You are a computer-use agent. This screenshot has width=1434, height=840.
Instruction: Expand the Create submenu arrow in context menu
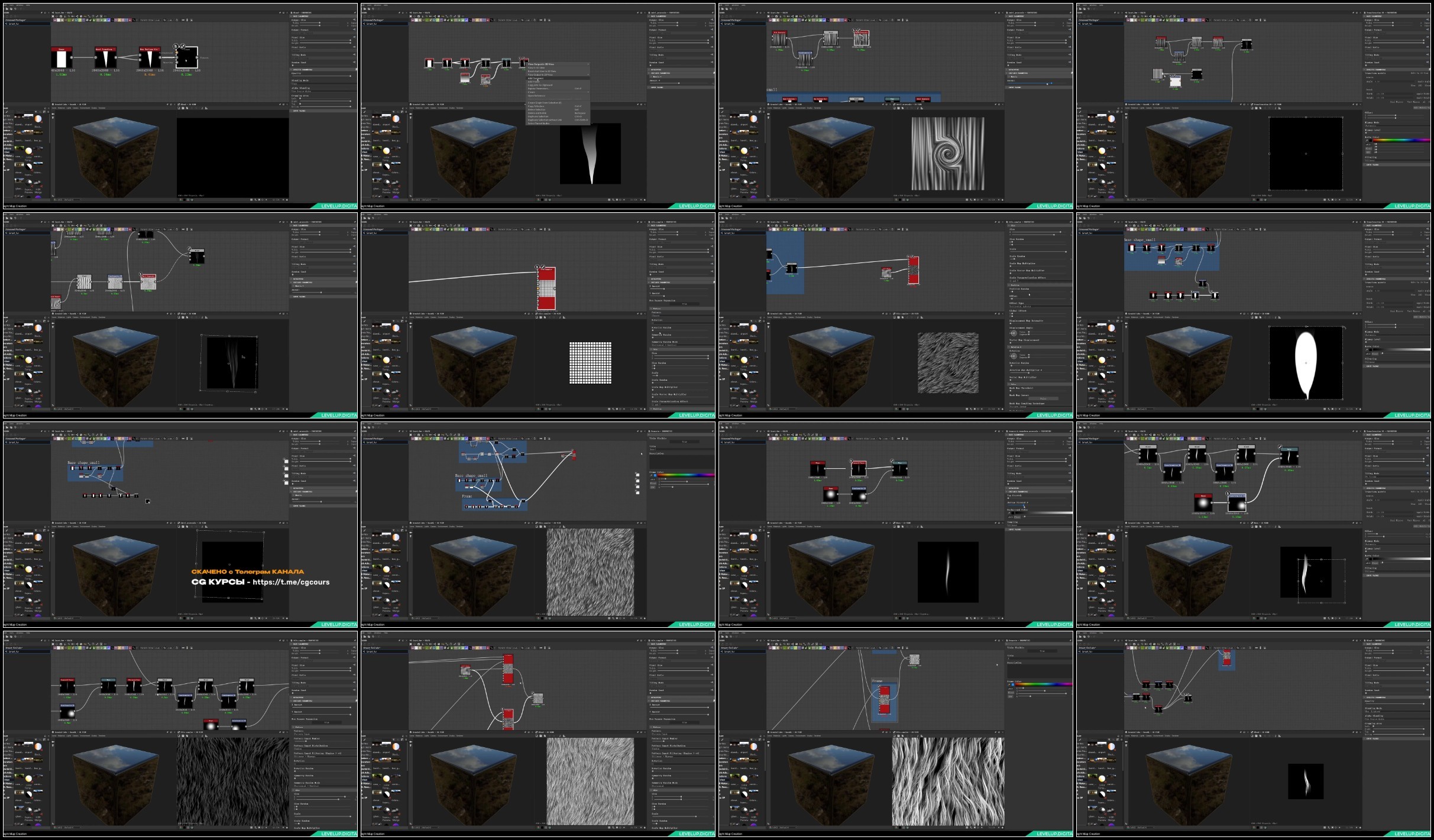click(588, 92)
